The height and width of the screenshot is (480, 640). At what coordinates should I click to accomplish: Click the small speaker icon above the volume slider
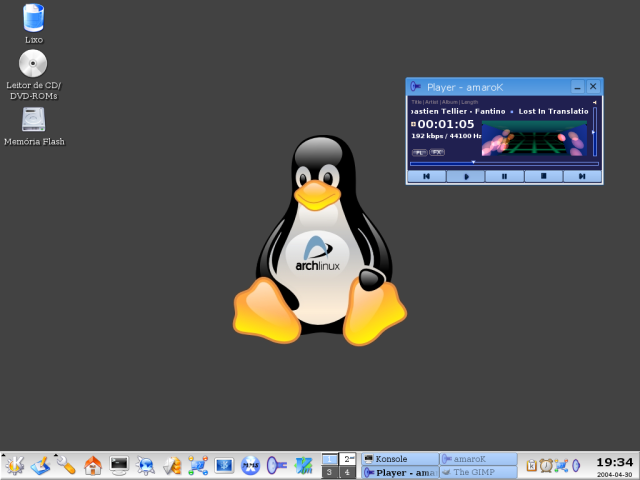595,102
